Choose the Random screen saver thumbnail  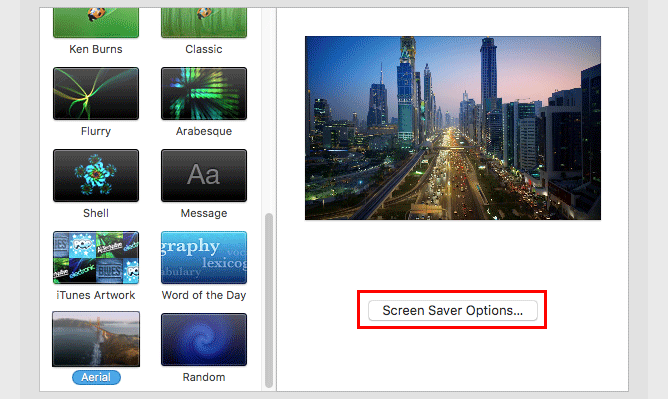(x=204, y=339)
